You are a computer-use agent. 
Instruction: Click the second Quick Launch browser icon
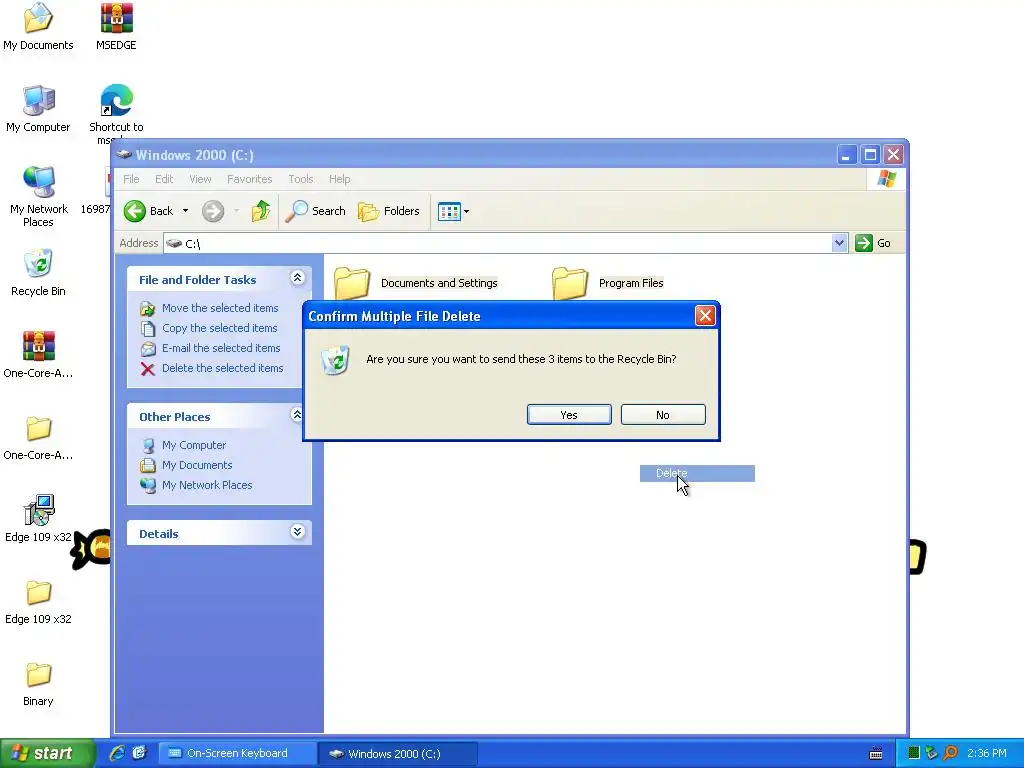pyautogui.click(x=139, y=753)
